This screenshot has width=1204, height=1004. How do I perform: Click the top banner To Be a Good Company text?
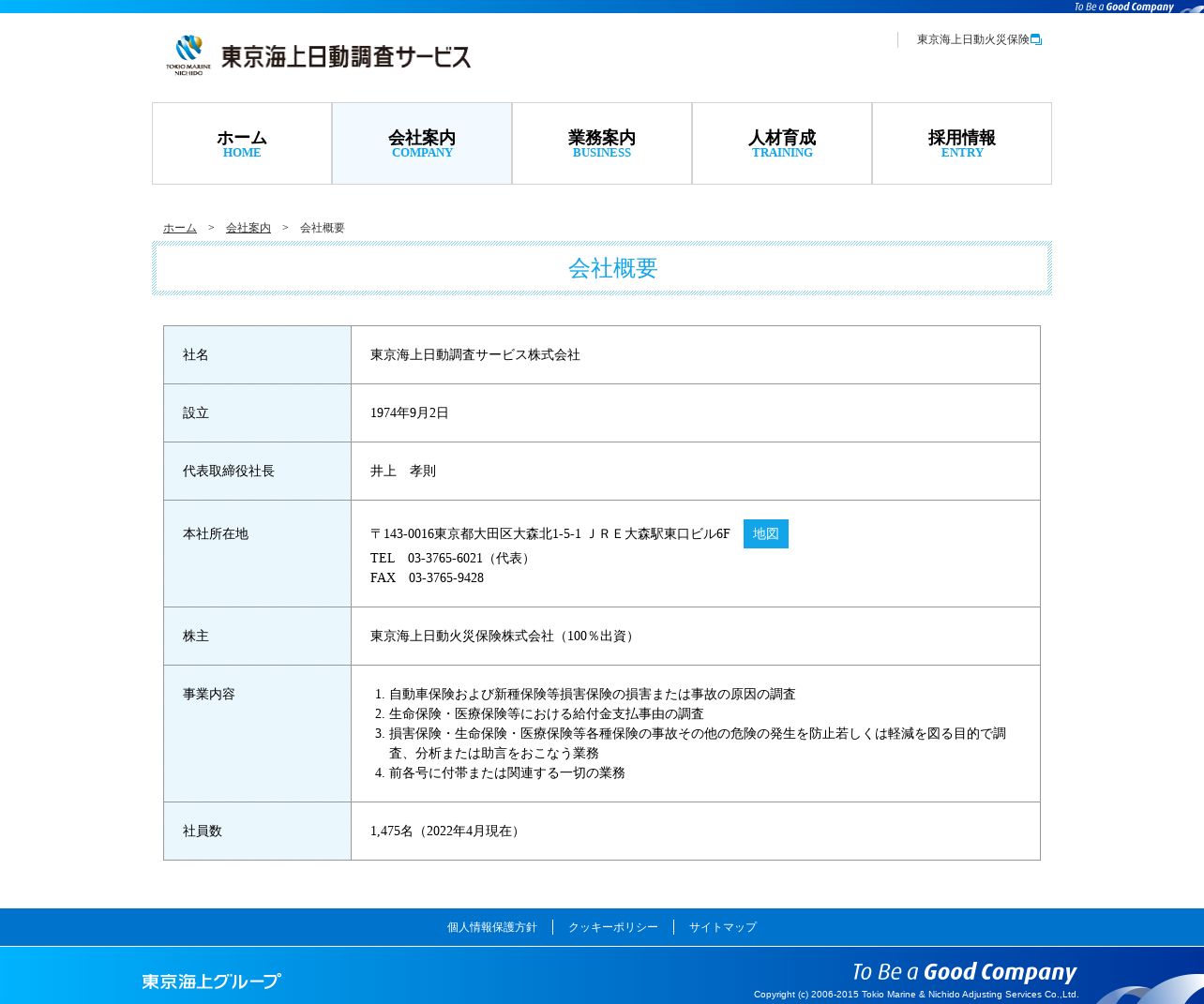(1124, 7)
